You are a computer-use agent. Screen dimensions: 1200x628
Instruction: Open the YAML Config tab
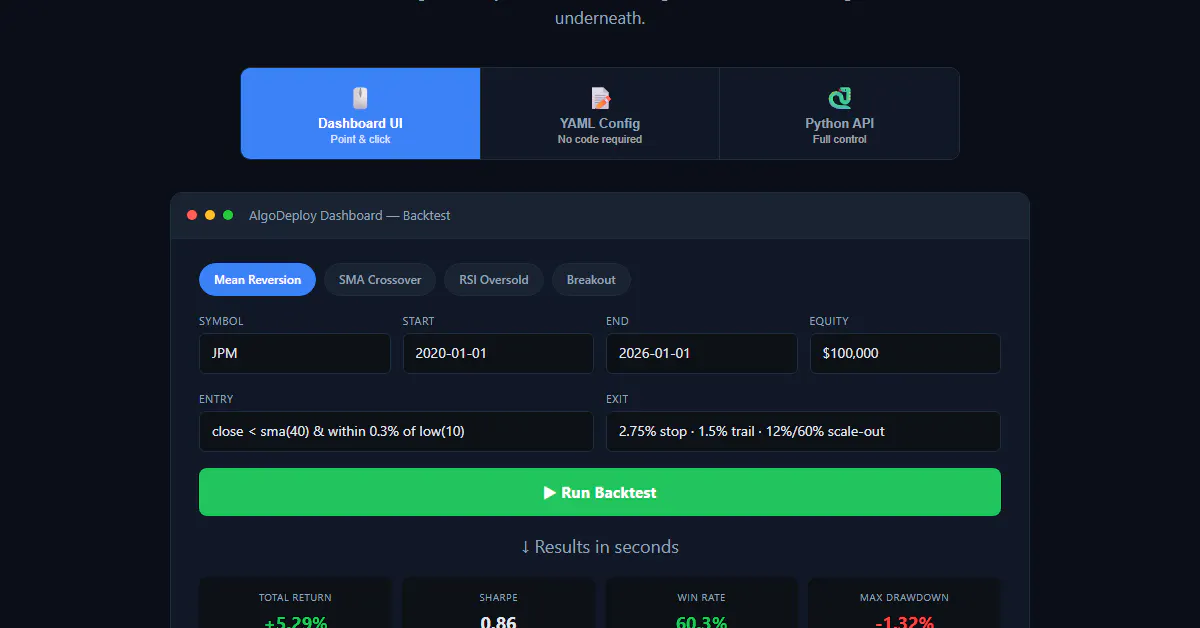click(600, 114)
